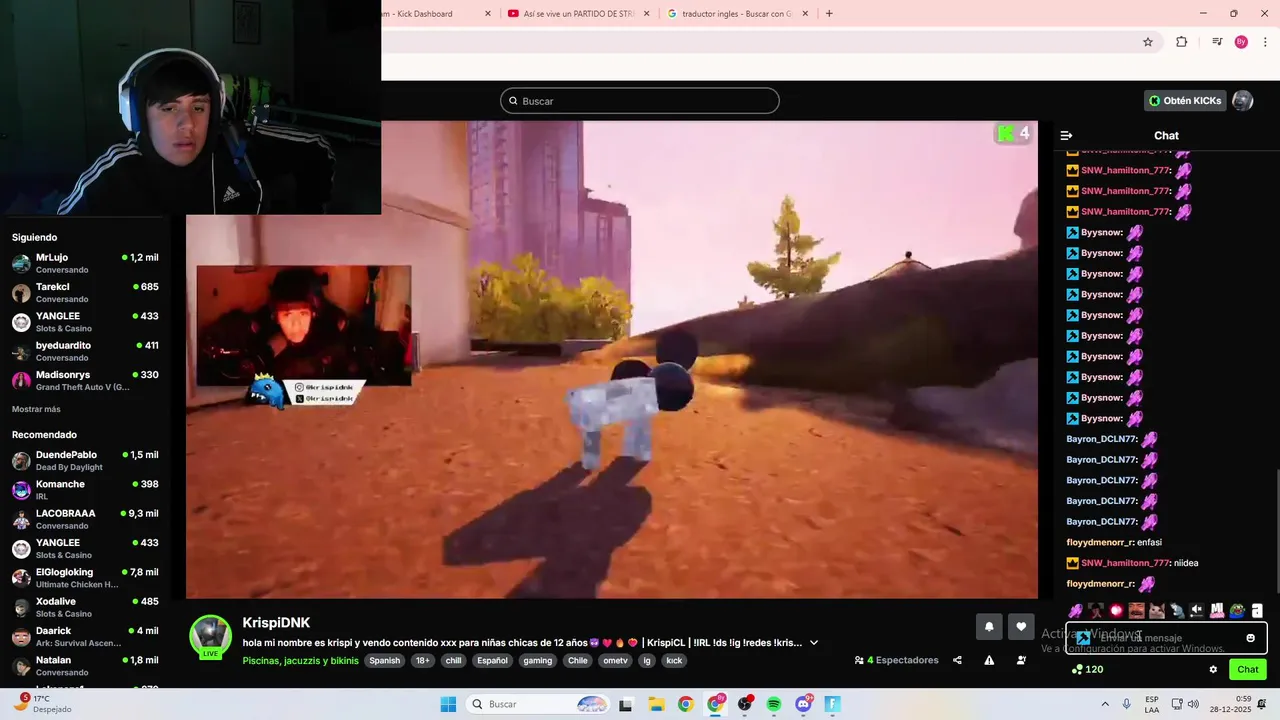Open the emoji picker in the message box
The image size is (1280, 720).
[x=1250, y=638]
